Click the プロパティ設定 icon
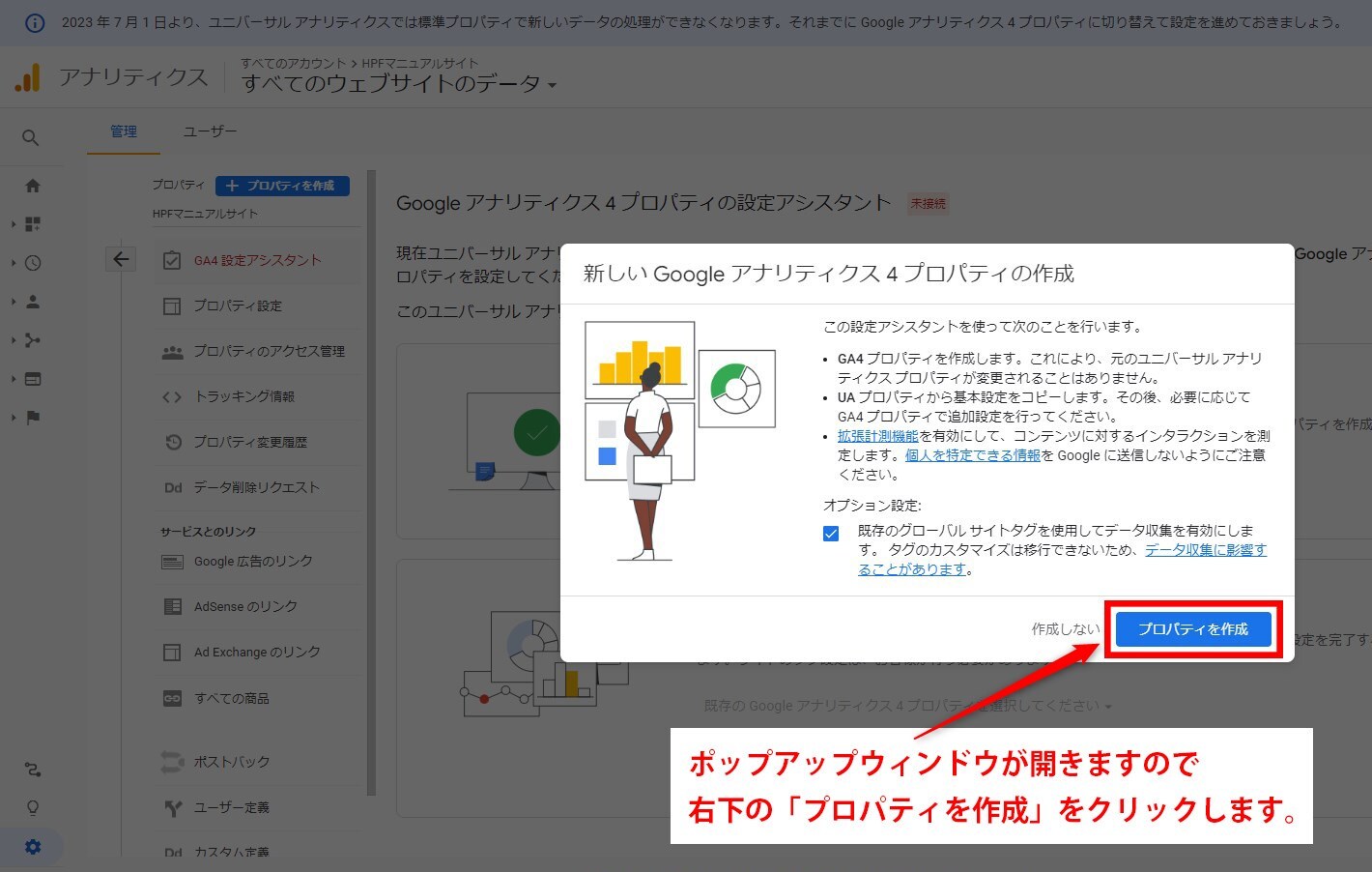 (x=172, y=305)
